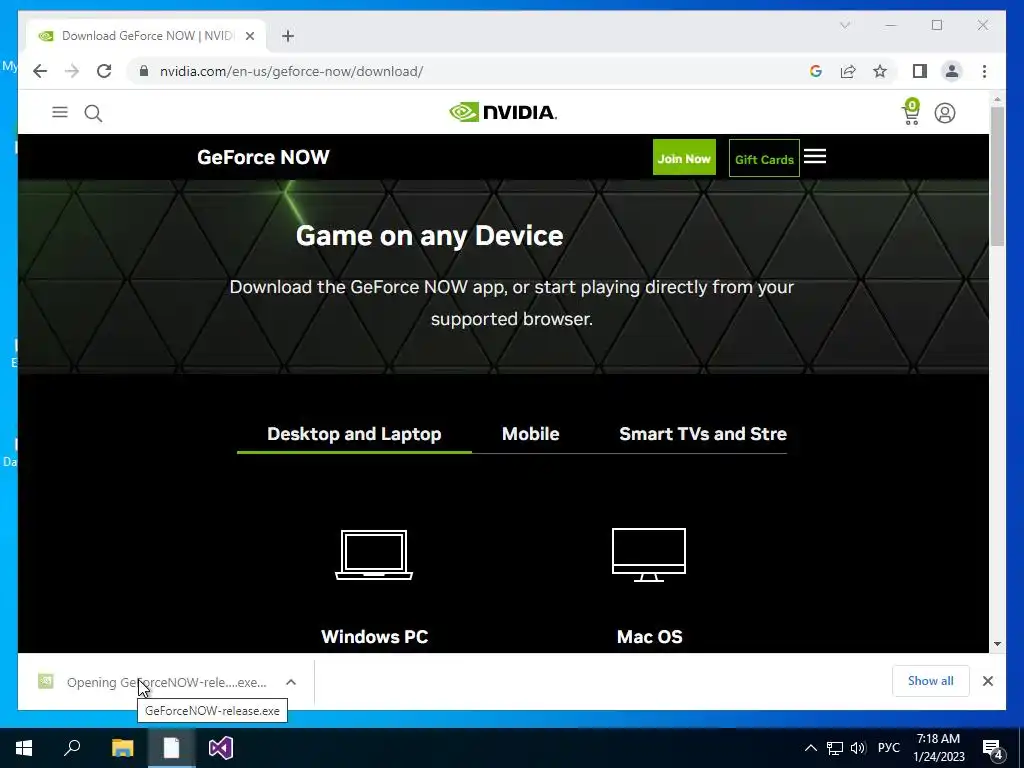Open the taskbar clock and calendar
Image resolution: width=1024 pixels, height=768 pixels.
(x=938, y=748)
